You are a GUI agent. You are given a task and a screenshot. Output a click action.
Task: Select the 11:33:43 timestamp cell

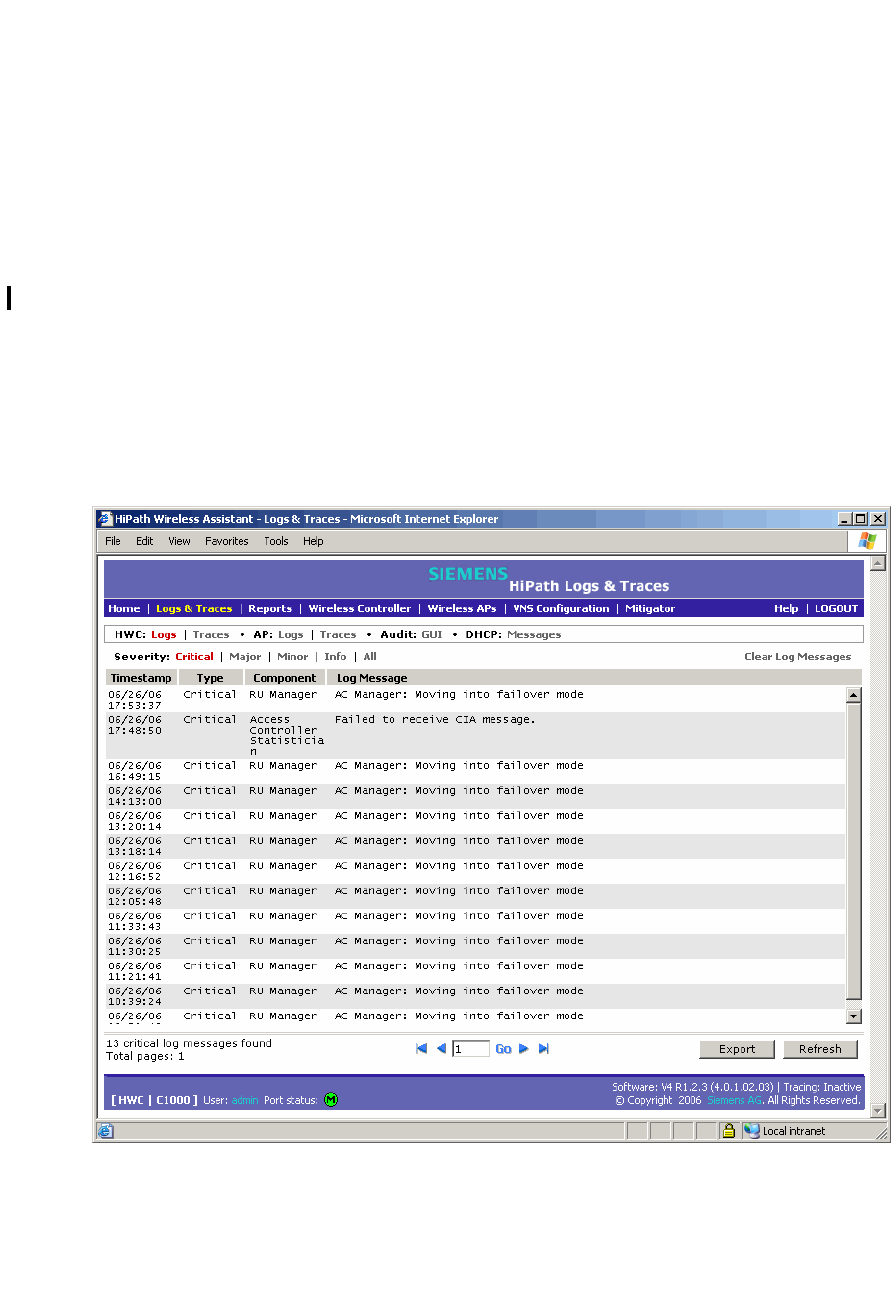click(x=135, y=921)
